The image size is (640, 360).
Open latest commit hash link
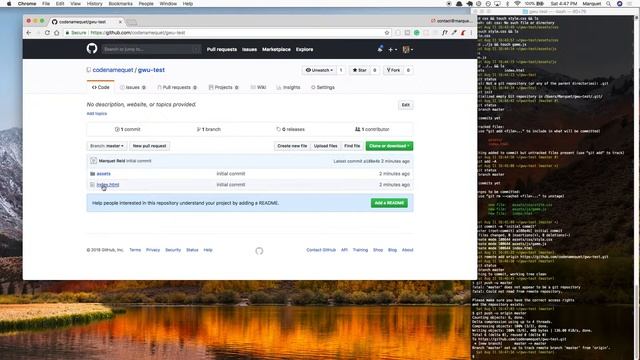[x=371, y=161]
